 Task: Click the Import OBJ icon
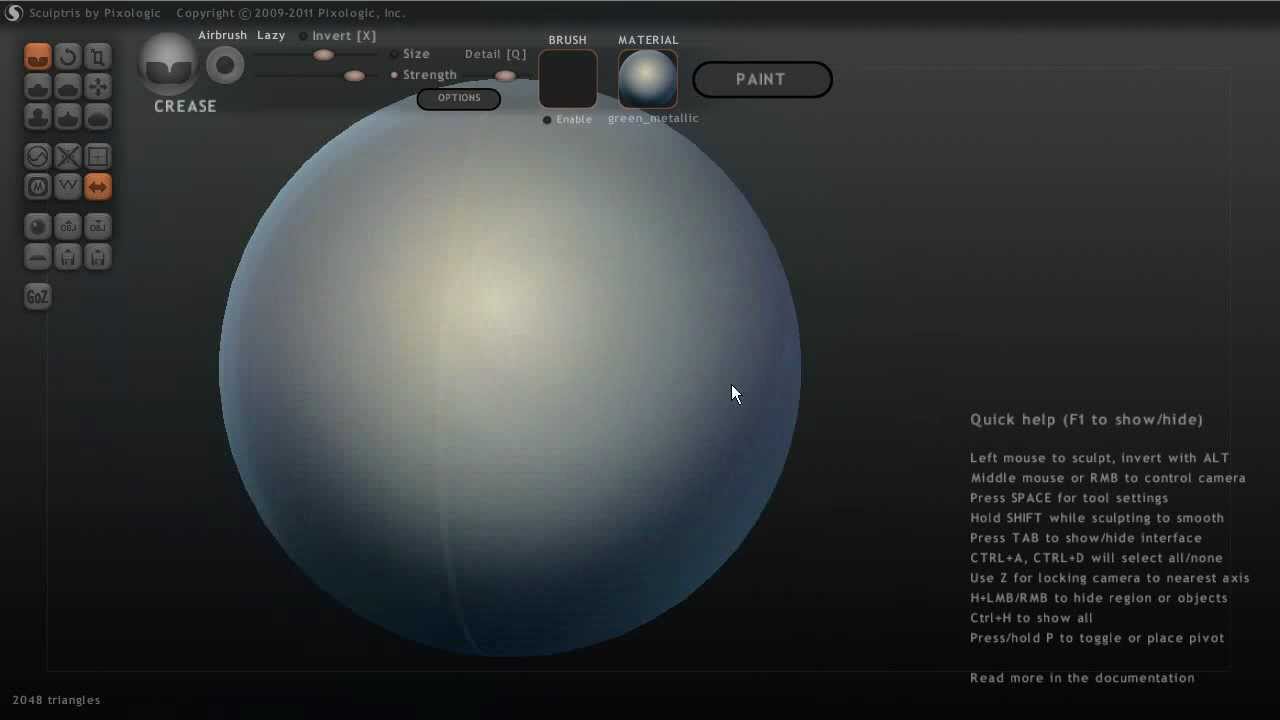point(68,227)
